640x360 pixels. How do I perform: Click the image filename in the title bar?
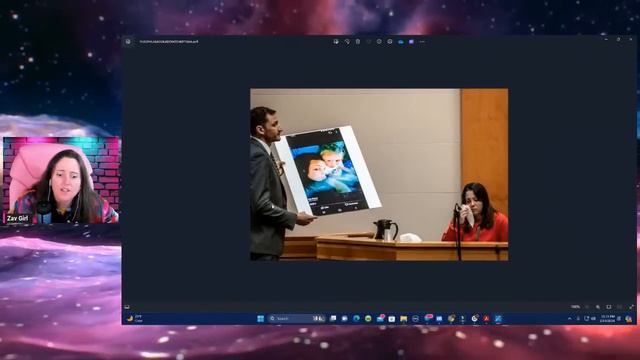169,42
